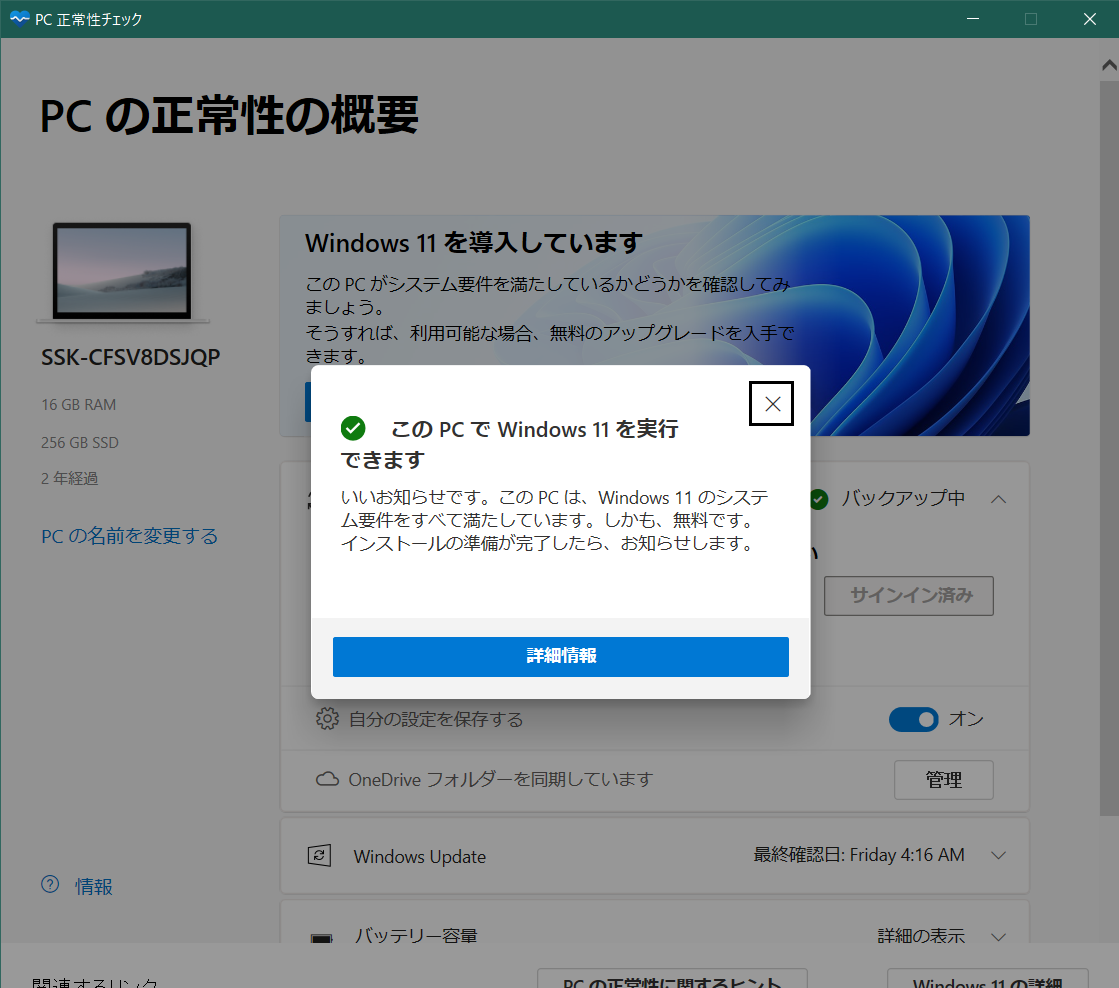
Task: Click the Windows Update sync icon
Action: pyautogui.click(x=319, y=855)
